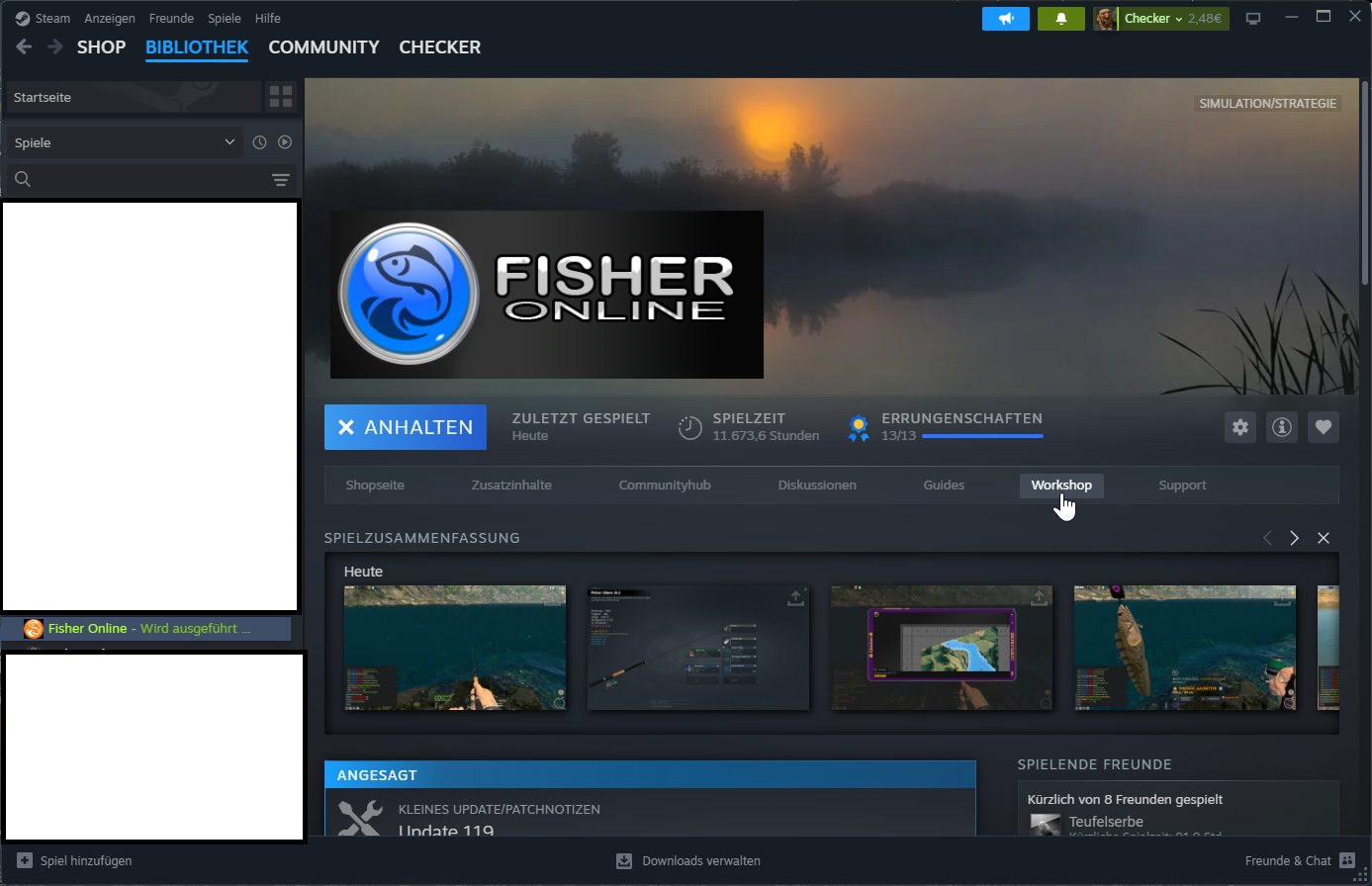
Task: Switch to grid collections view icon
Action: tap(281, 97)
